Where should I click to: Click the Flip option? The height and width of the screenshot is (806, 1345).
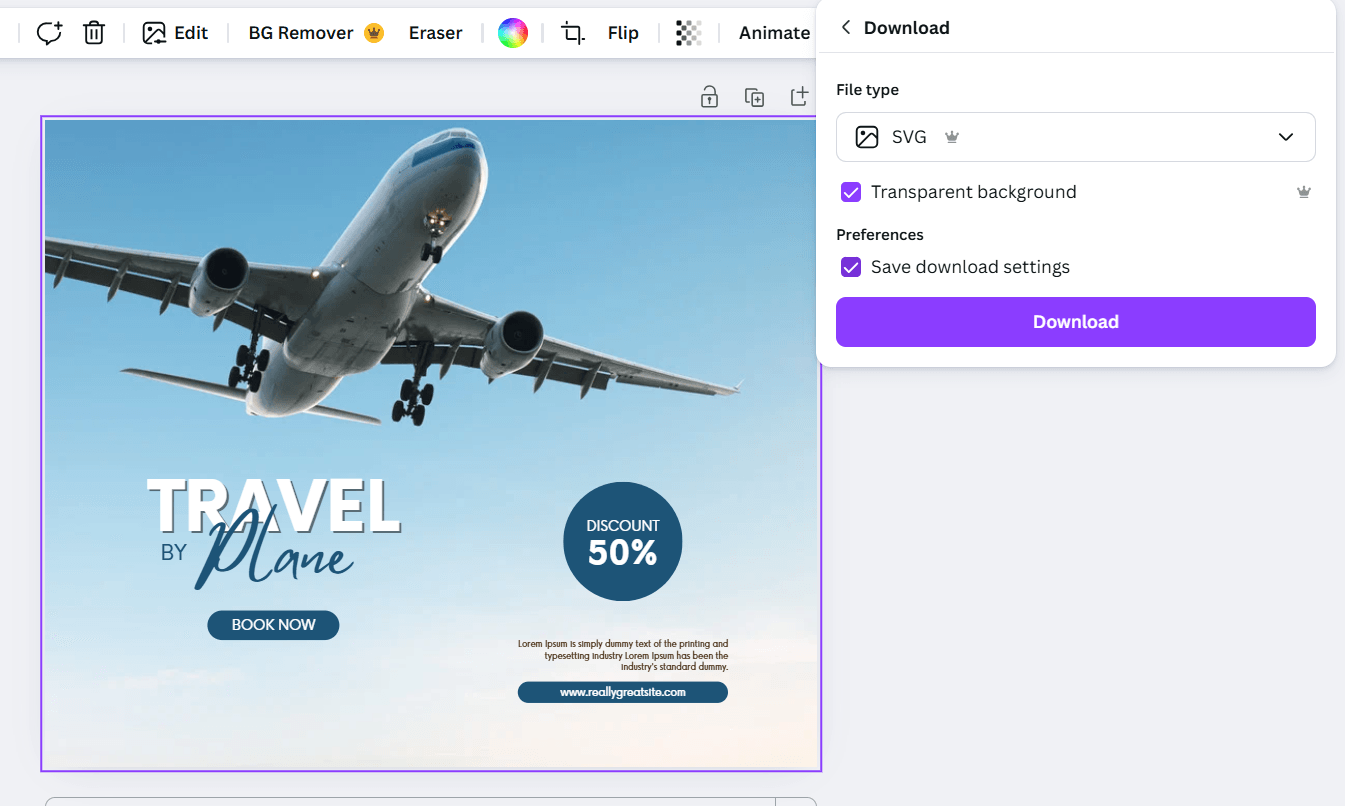coord(623,33)
